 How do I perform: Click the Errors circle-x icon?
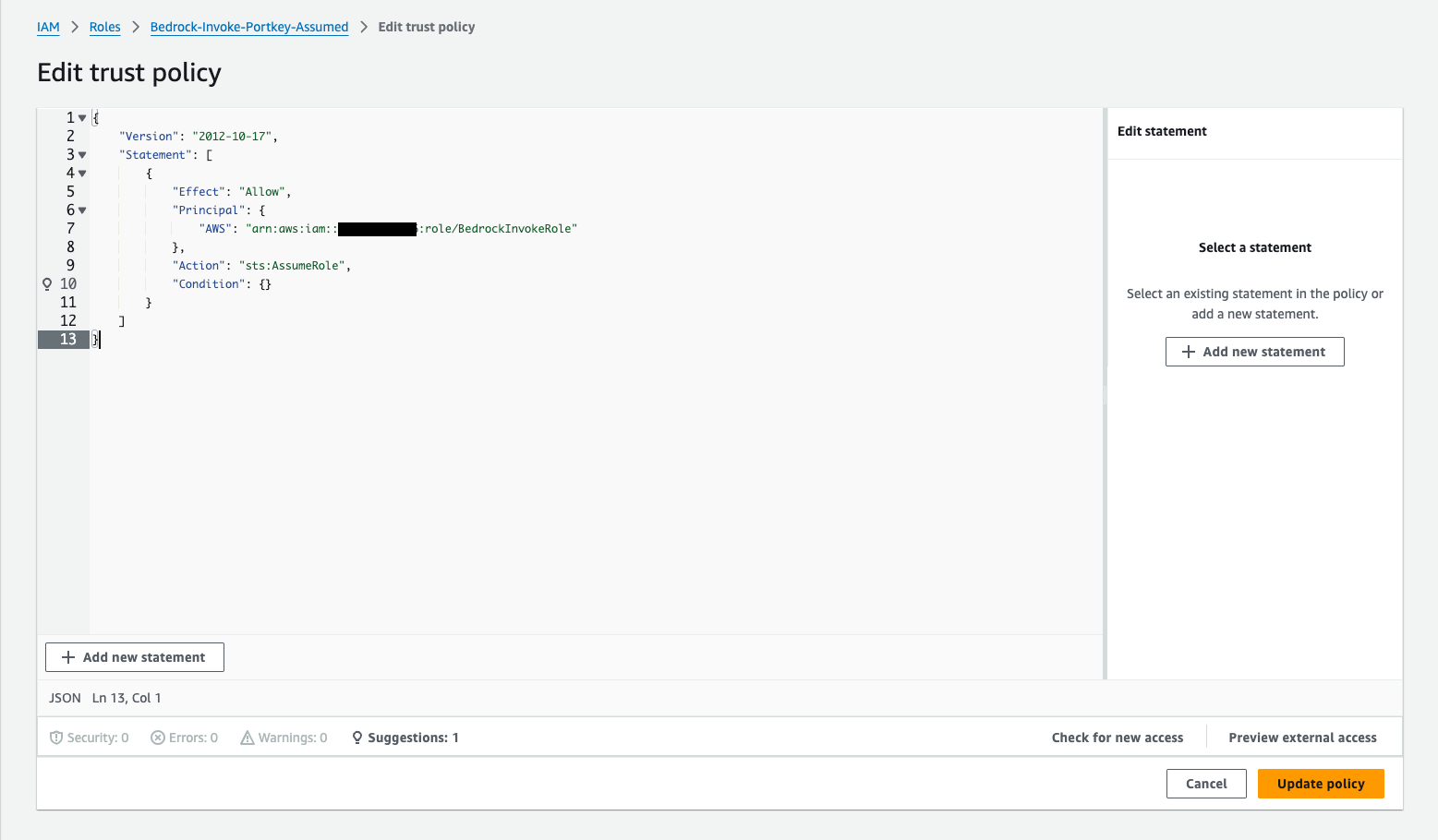[158, 738]
